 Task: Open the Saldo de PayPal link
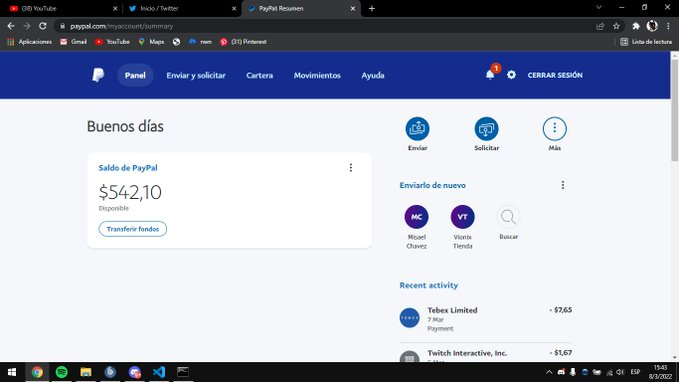(x=128, y=168)
